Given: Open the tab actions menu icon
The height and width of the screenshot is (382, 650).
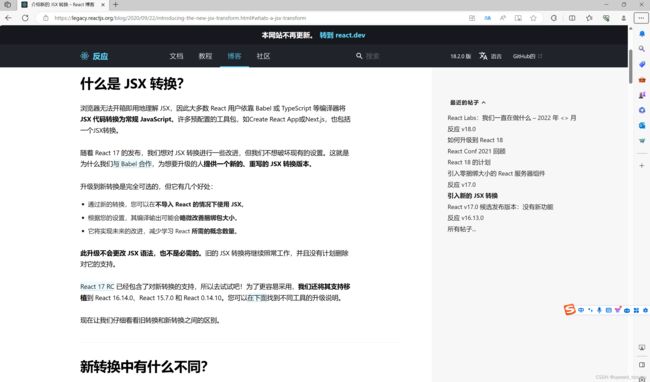Looking at the screenshot, I should coord(7,5).
